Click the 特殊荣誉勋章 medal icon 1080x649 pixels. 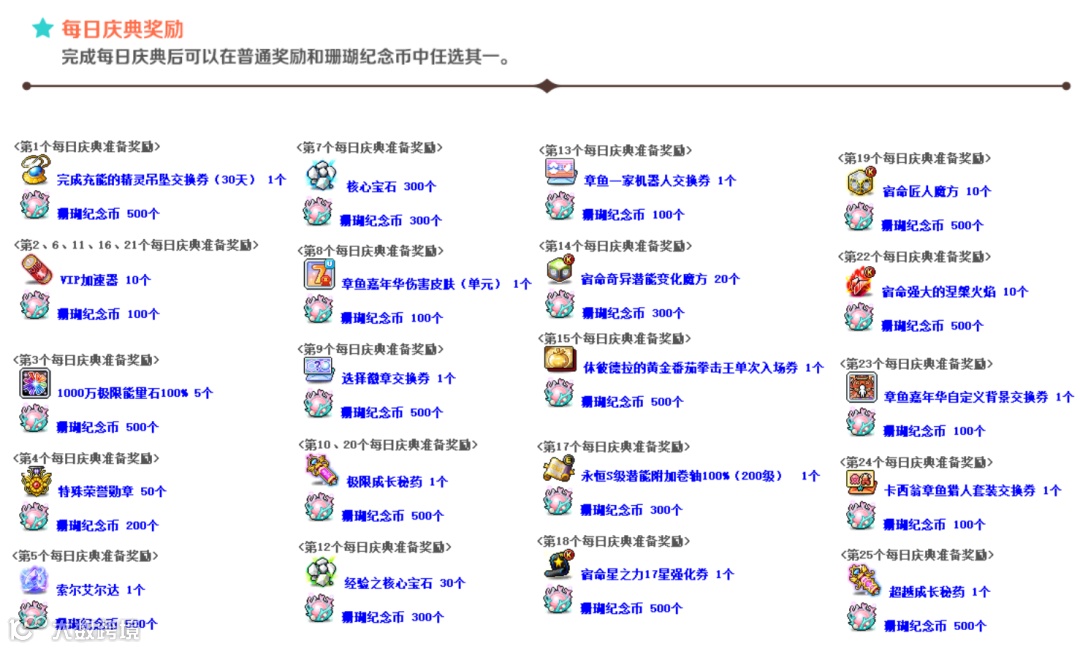click(x=36, y=482)
